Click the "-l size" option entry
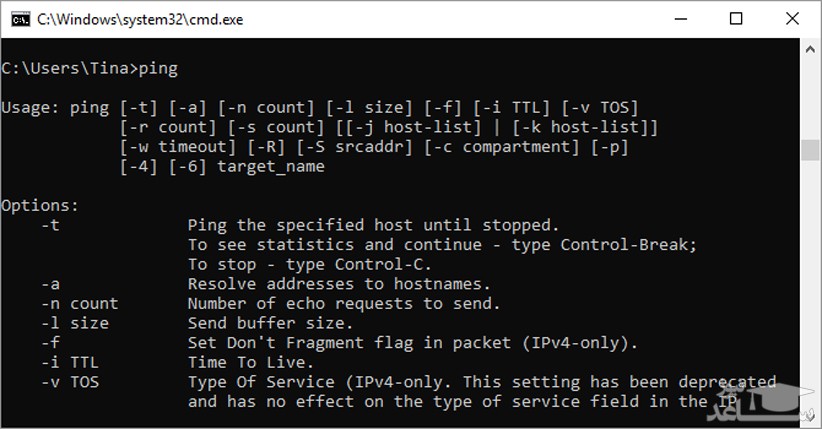The height and width of the screenshot is (429, 822). [75, 323]
